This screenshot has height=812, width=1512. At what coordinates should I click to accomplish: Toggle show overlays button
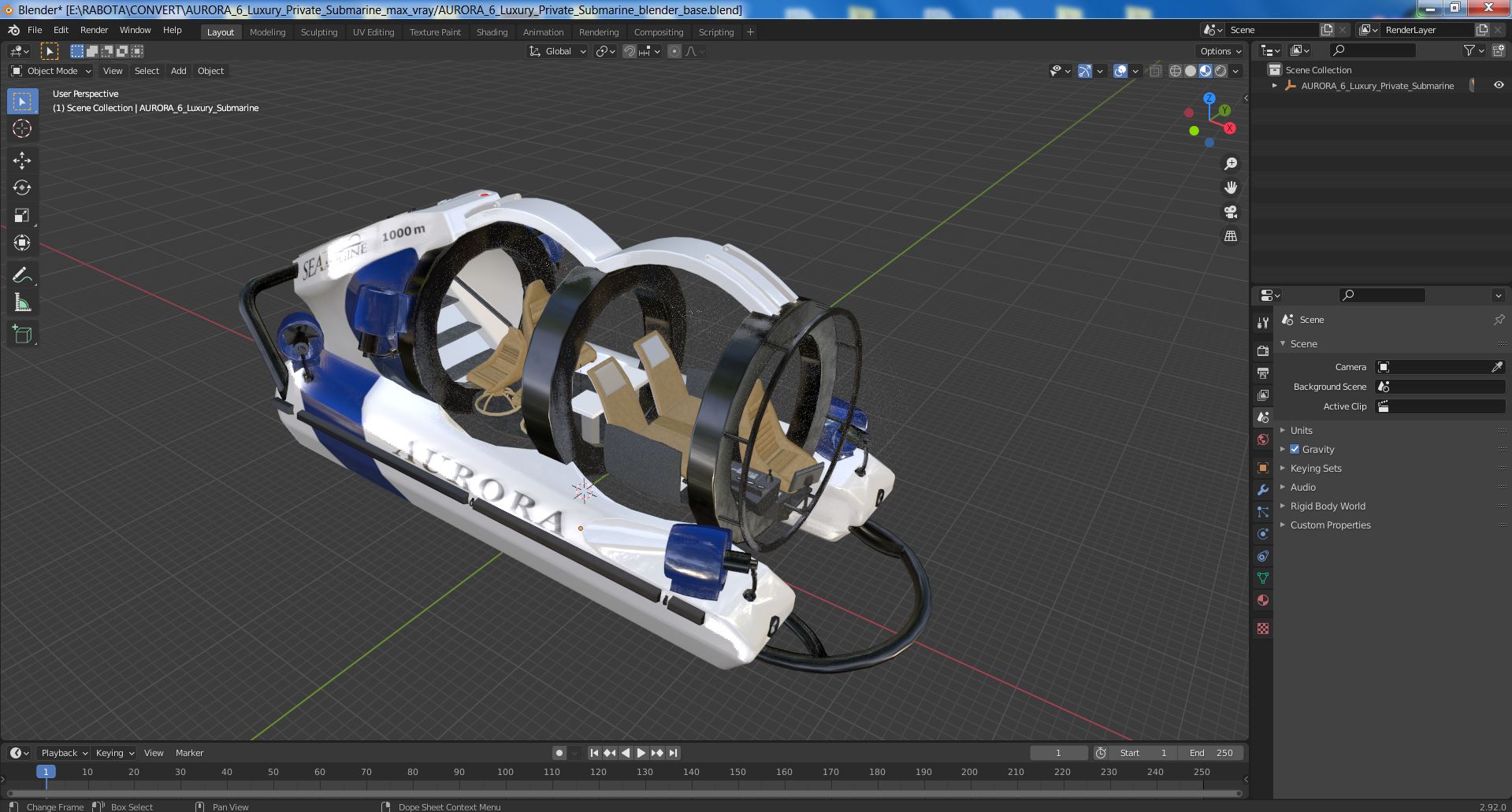pos(1120,71)
